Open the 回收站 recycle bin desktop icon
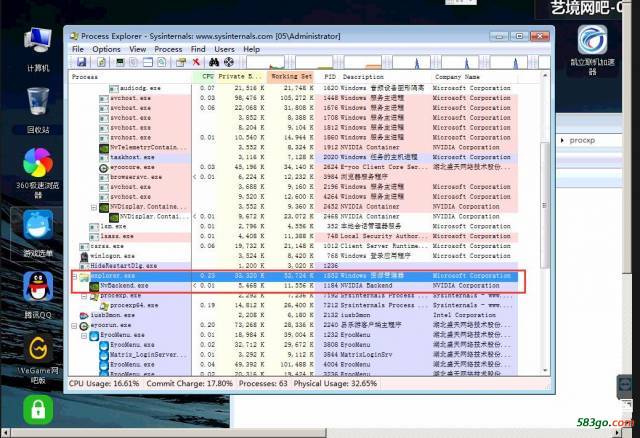 coord(38,111)
